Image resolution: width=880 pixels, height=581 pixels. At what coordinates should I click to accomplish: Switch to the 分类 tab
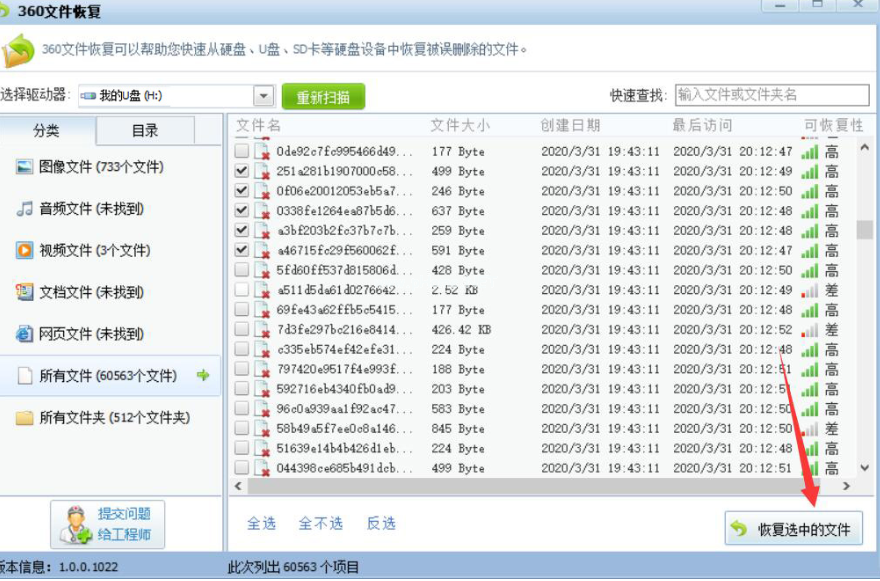pos(47,130)
